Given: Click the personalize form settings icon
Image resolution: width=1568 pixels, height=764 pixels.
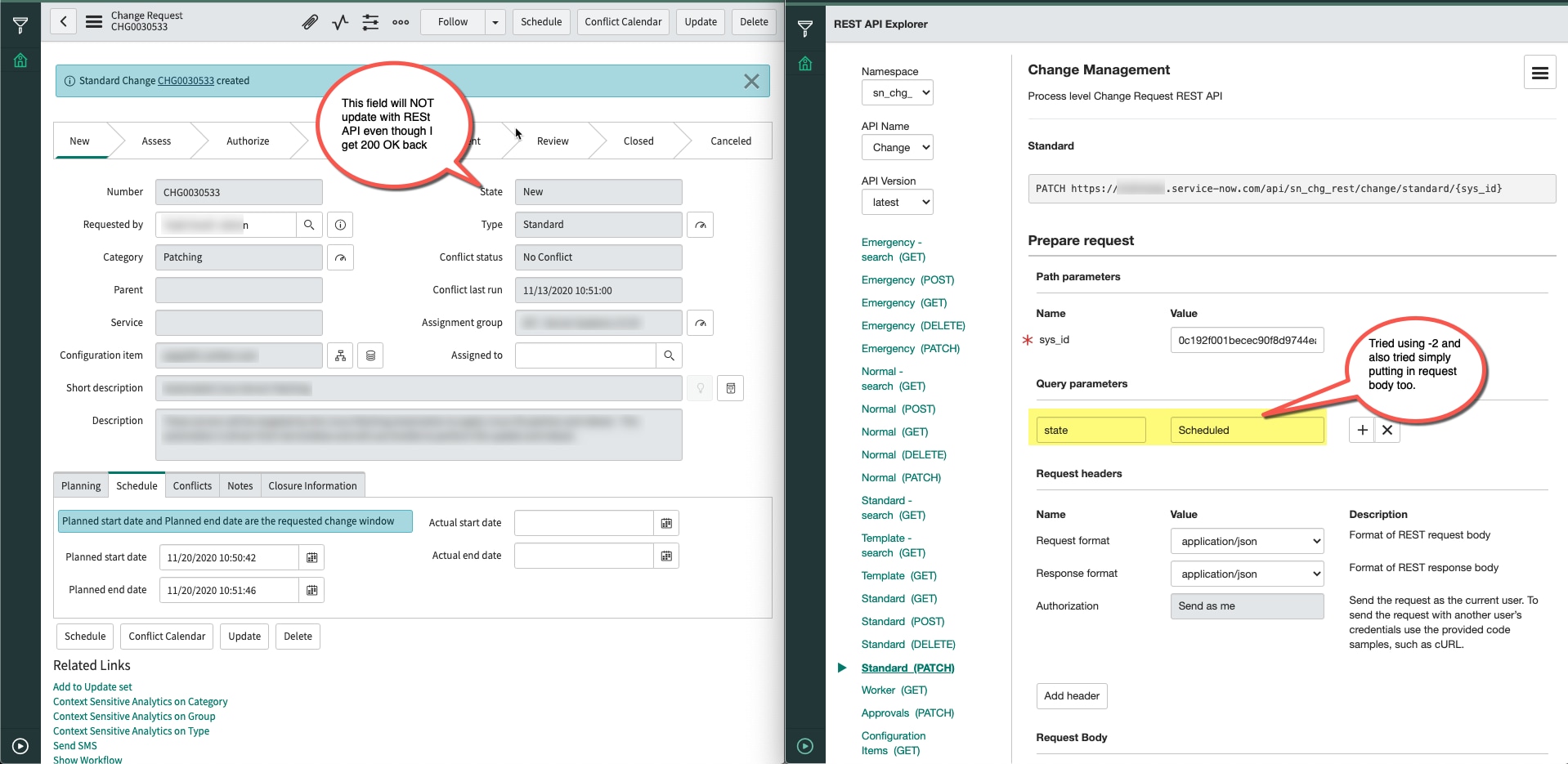Looking at the screenshot, I should [370, 22].
